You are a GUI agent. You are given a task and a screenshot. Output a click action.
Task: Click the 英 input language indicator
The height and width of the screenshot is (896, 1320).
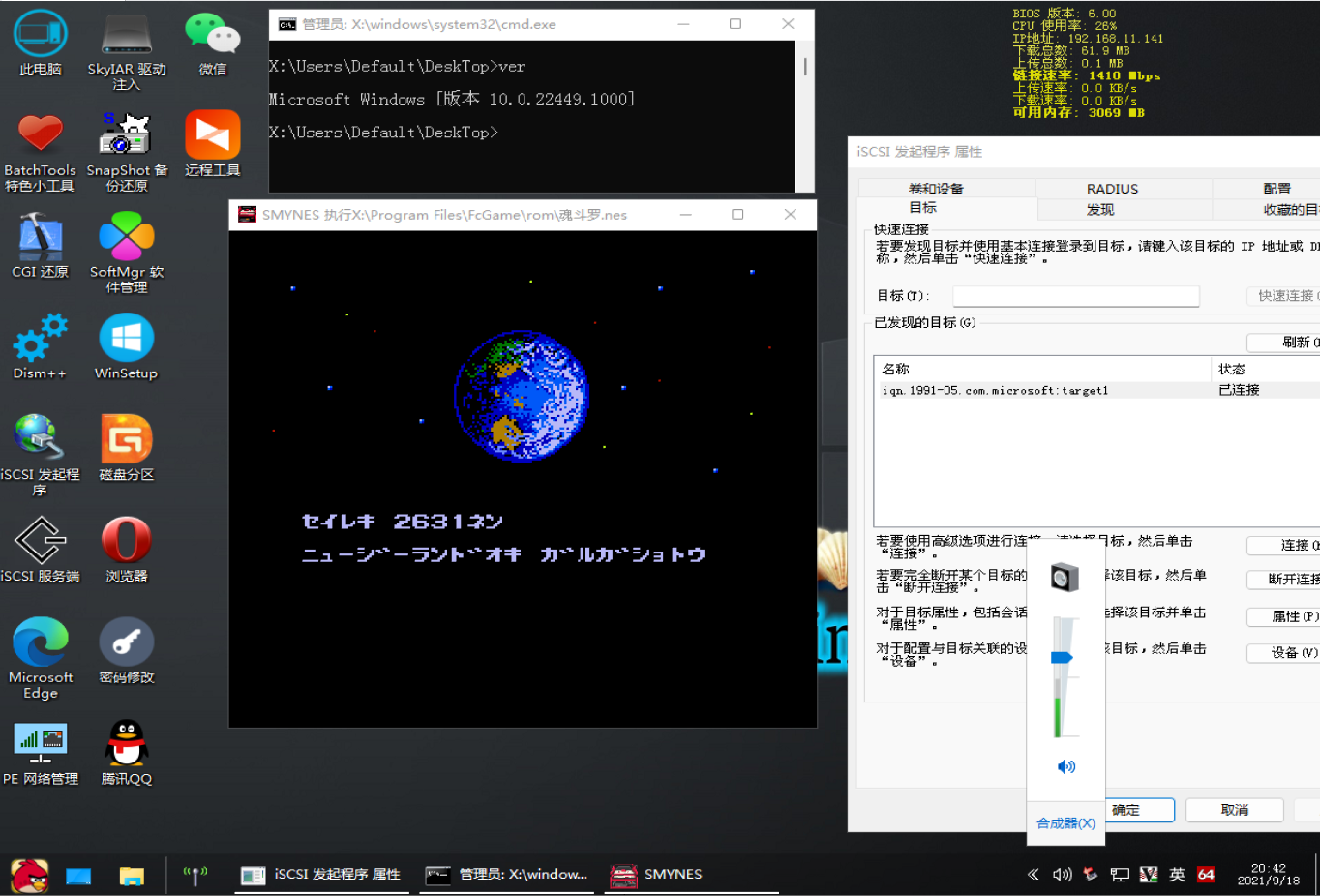tap(1177, 874)
